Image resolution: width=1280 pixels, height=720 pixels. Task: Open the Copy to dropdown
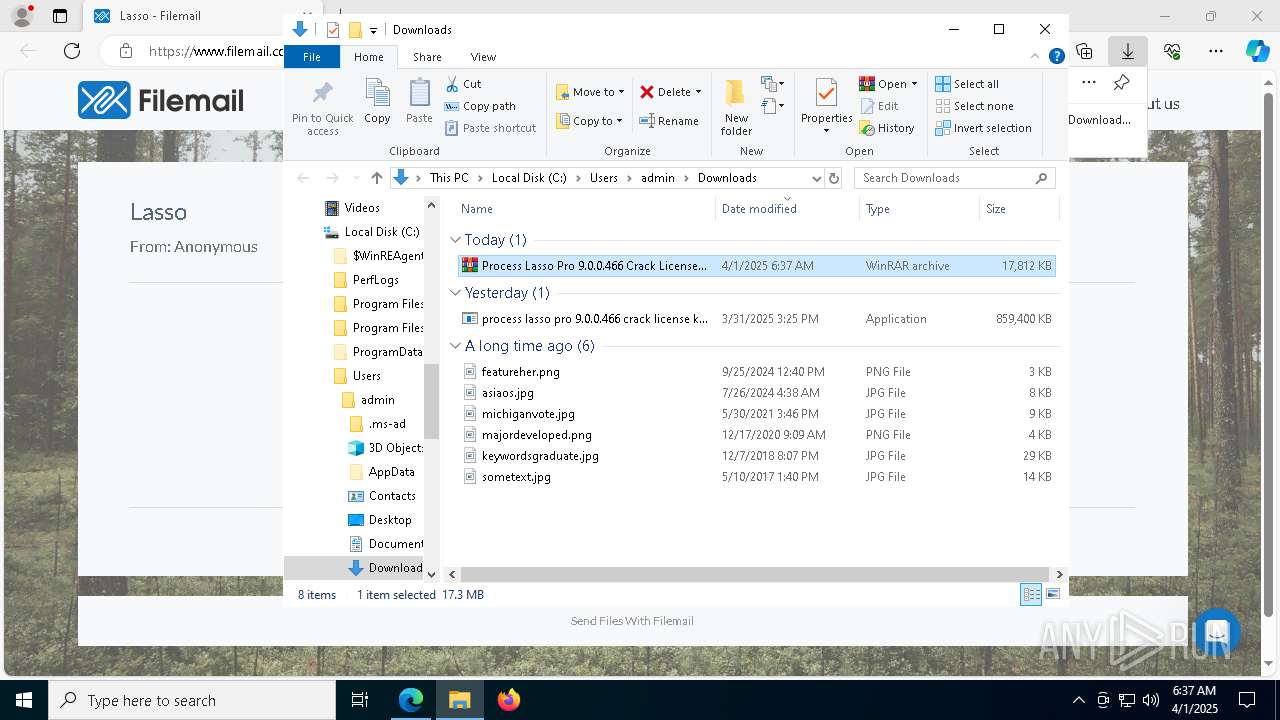pyautogui.click(x=589, y=121)
